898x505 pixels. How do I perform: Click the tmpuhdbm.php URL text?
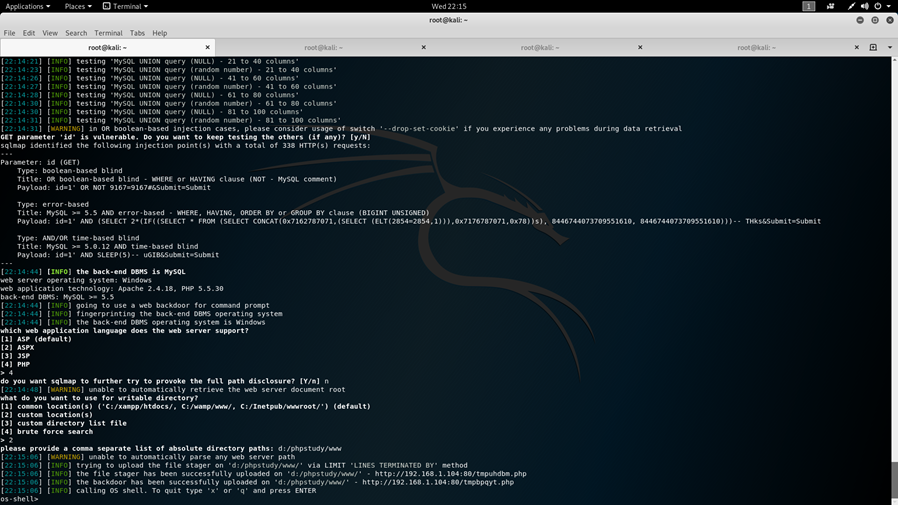[451, 474]
